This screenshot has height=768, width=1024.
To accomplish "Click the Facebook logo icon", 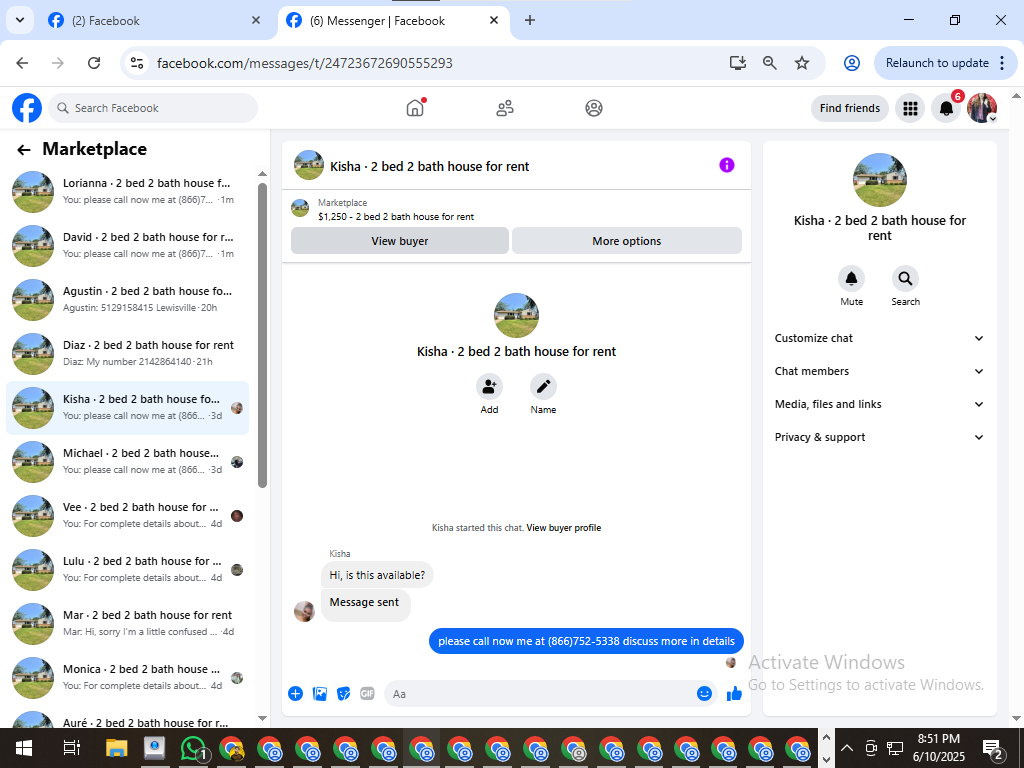I will [27, 108].
